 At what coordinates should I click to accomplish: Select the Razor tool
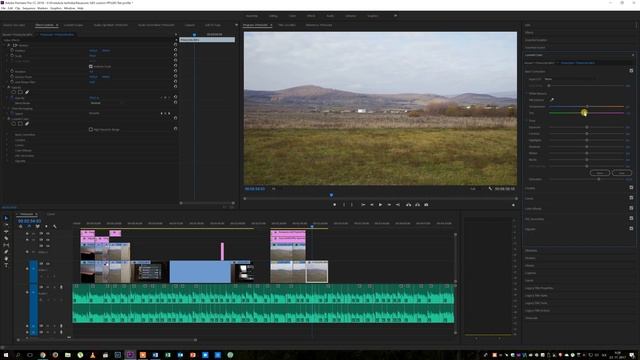click(x=6, y=238)
